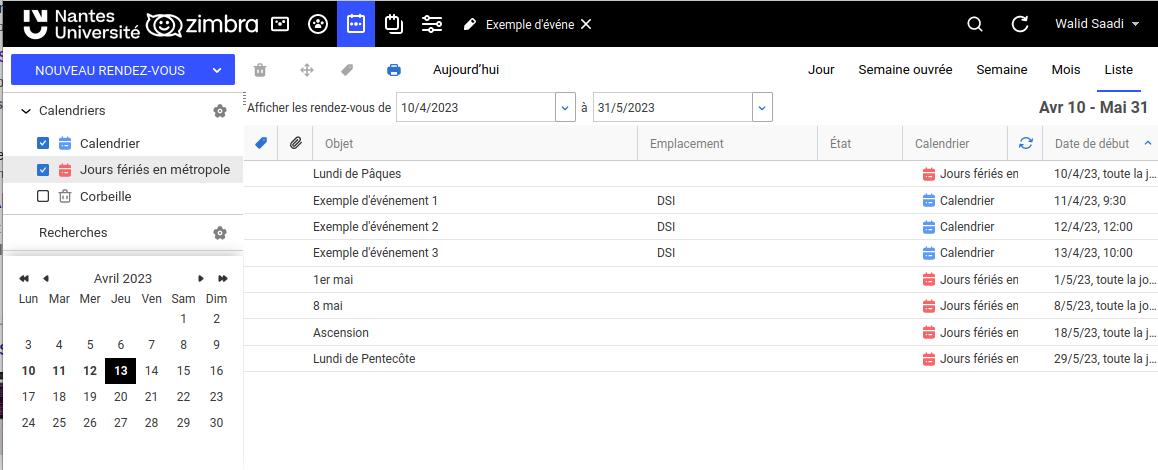Open the start date dropdown arrow

click(x=564, y=108)
